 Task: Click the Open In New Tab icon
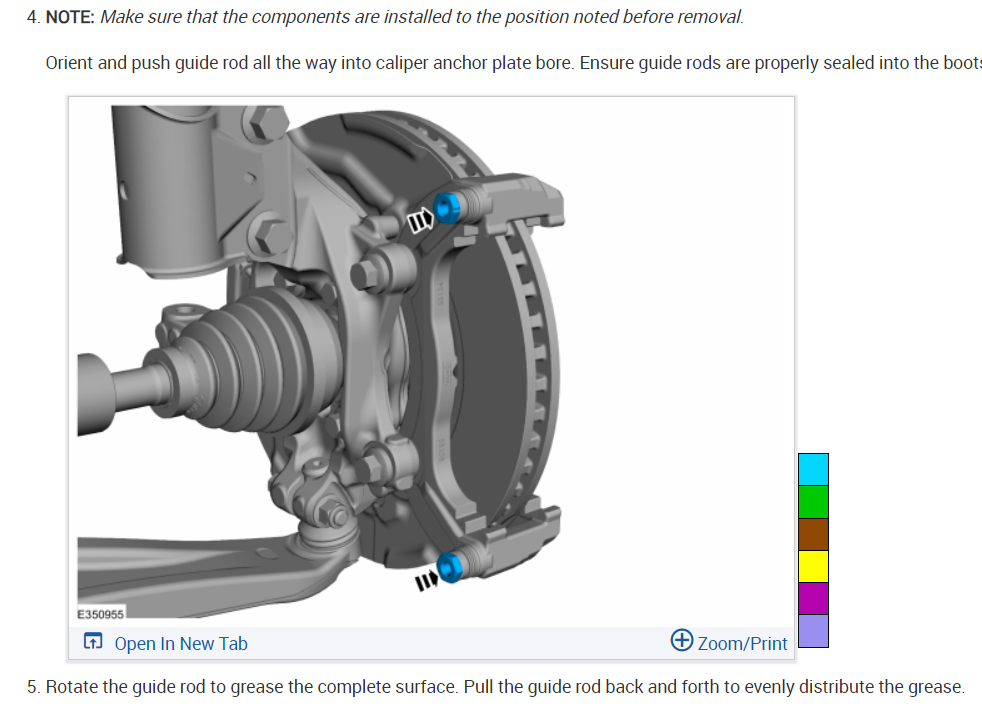point(93,641)
